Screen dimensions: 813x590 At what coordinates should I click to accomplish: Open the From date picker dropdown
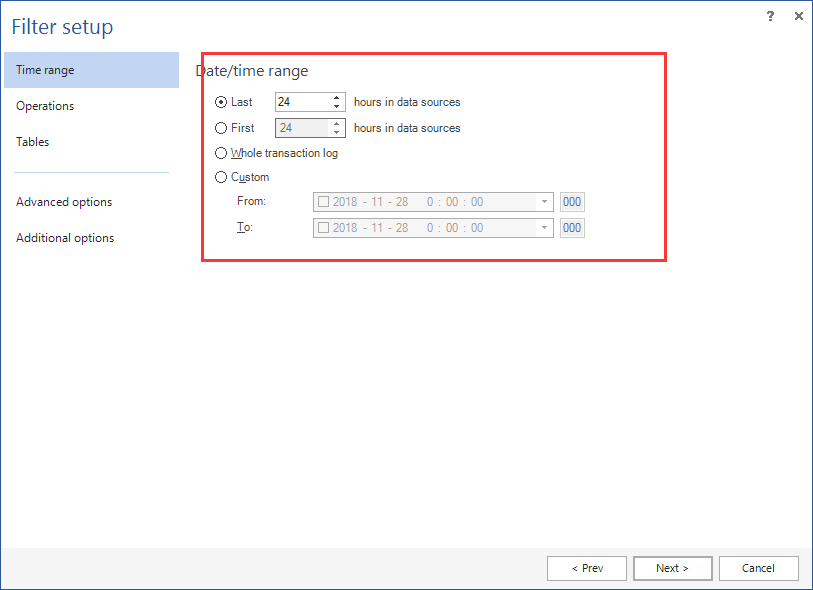[x=545, y=201]
